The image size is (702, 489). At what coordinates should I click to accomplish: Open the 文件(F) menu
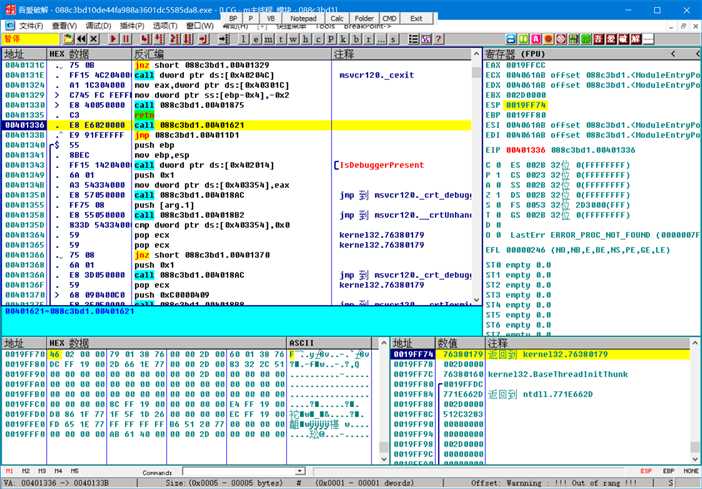pyautogui.click(x=31, y=26)
